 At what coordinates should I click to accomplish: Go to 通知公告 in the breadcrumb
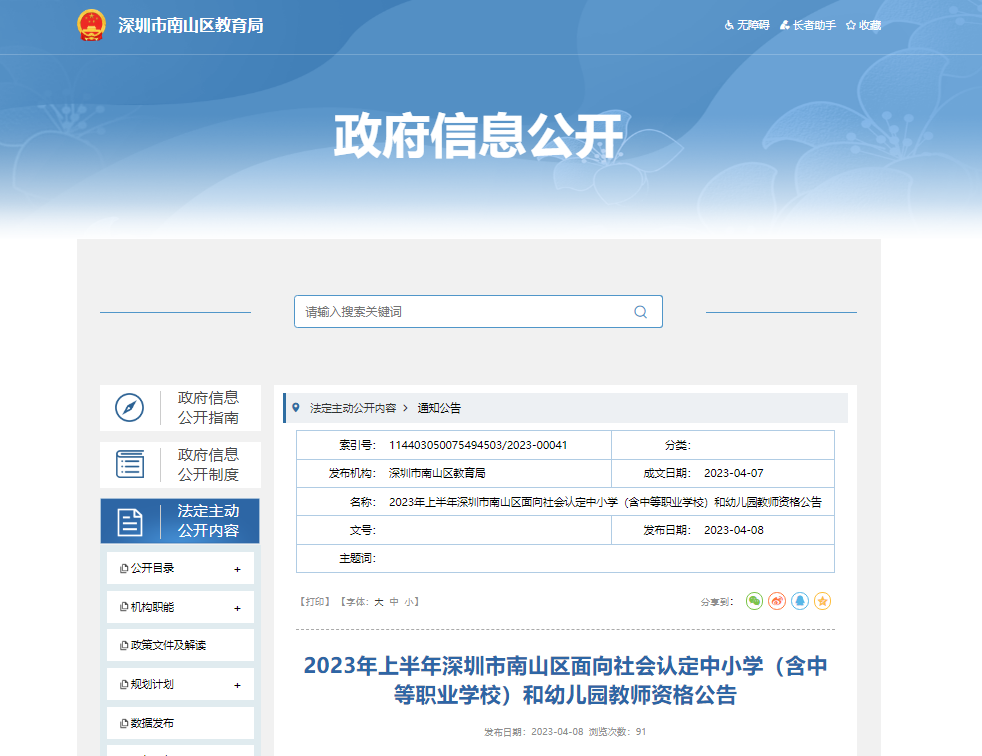click(x=439, y=408)
